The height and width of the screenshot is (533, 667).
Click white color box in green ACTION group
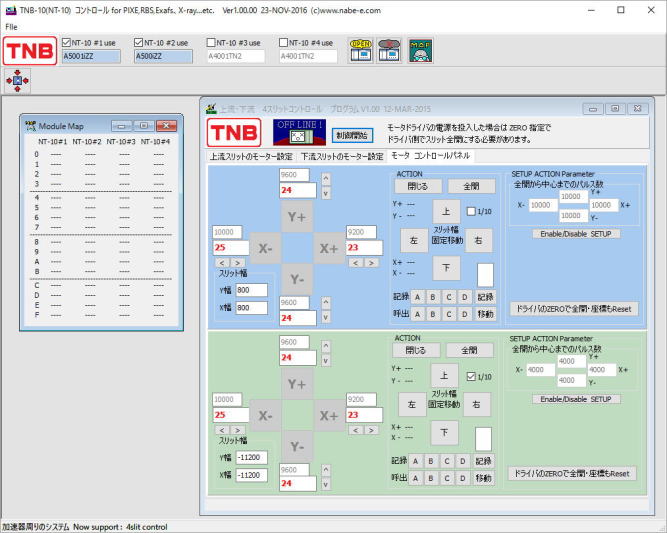[483, 439]
